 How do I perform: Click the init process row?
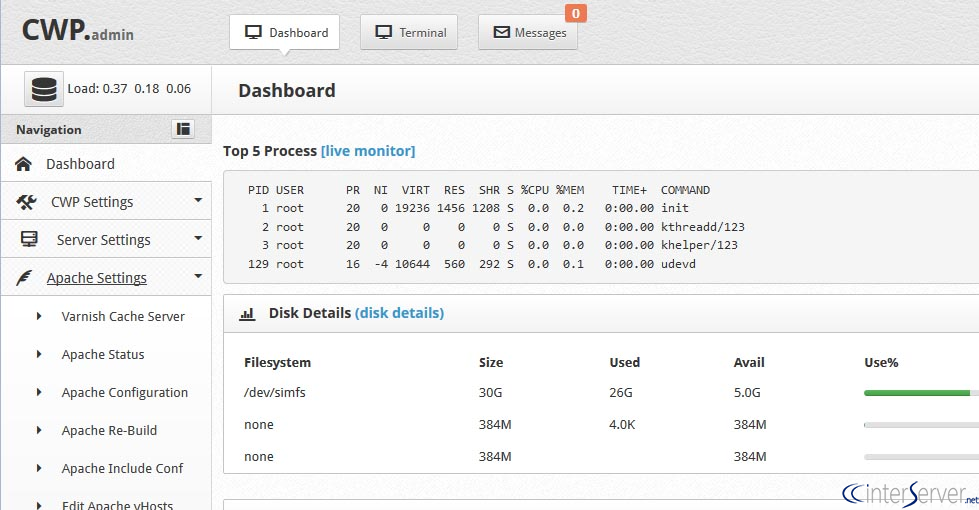(x=468, y=208)
